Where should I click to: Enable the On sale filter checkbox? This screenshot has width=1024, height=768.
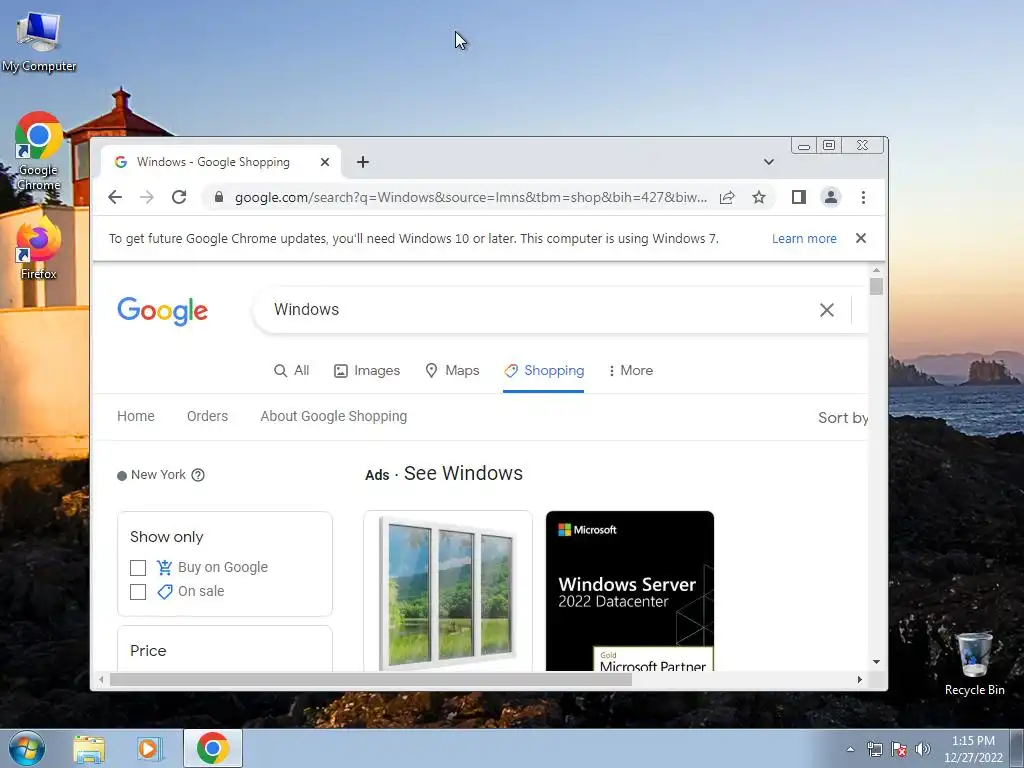pos(138,592)
